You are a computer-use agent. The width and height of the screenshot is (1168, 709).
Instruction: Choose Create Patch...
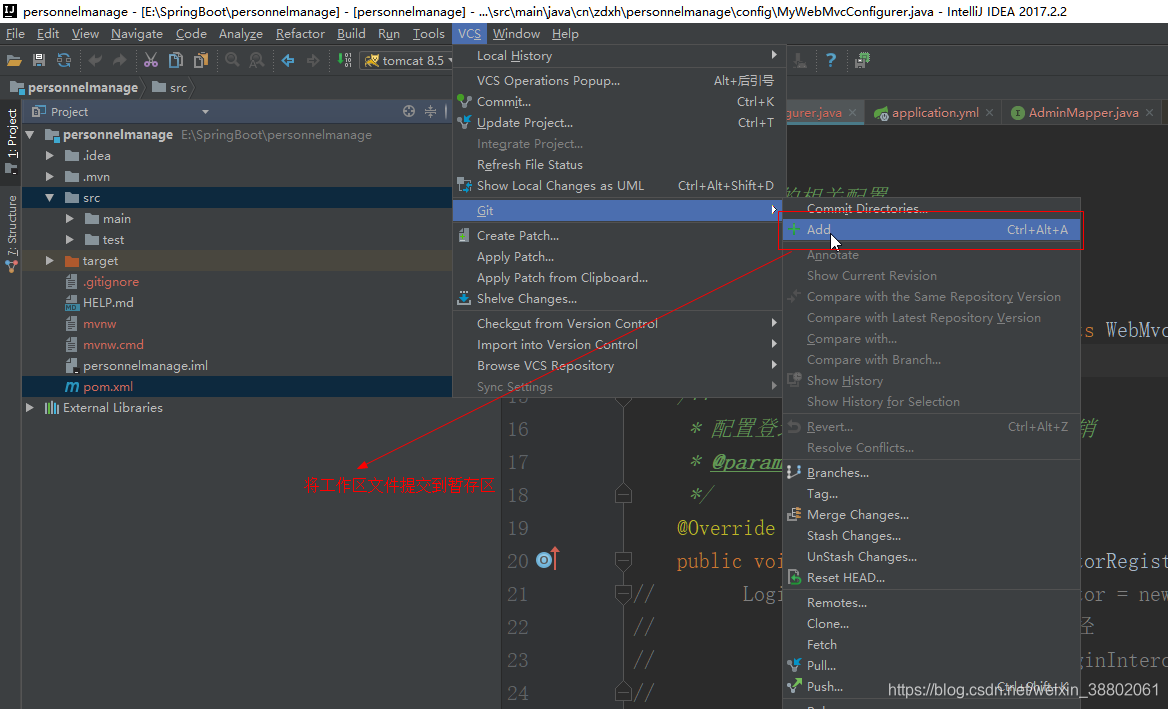click(x=619, y=235)
